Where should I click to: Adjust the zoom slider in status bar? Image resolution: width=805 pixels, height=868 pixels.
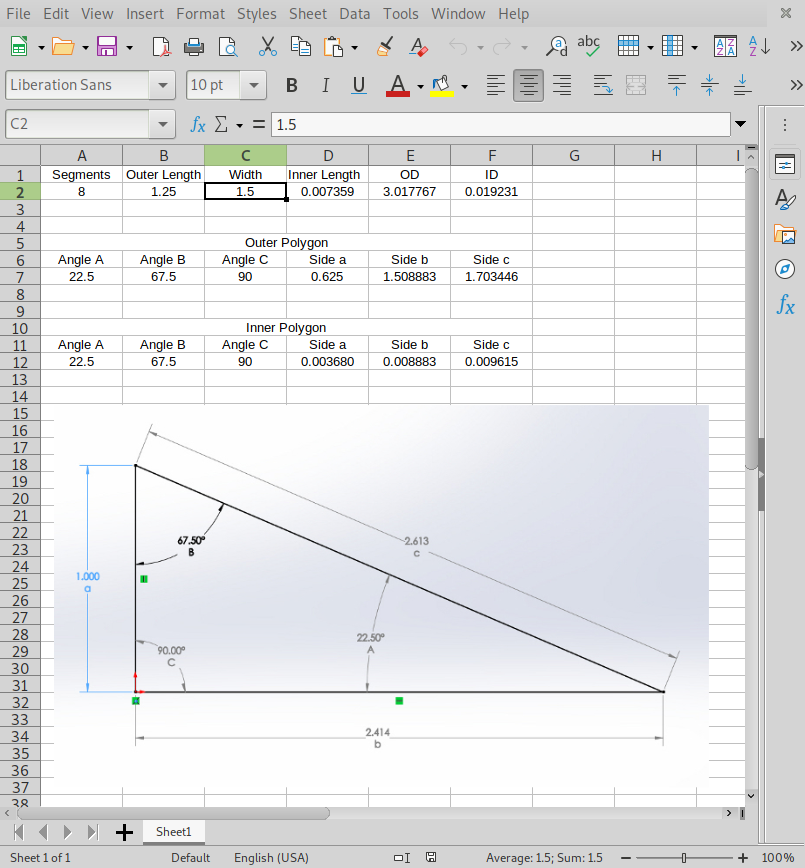pos(683,857)
